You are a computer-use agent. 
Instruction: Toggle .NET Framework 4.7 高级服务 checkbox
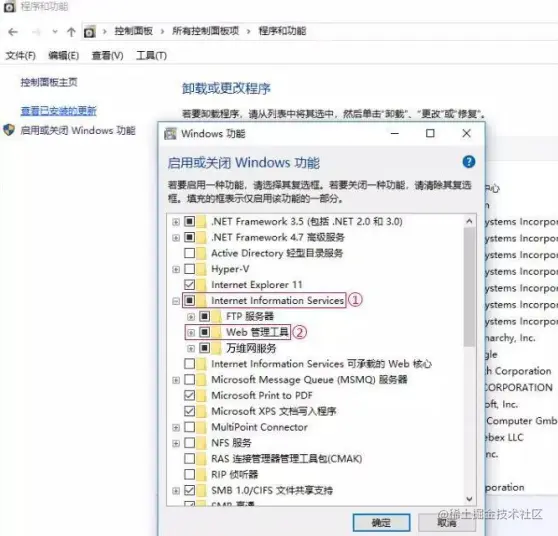point(189,237)
